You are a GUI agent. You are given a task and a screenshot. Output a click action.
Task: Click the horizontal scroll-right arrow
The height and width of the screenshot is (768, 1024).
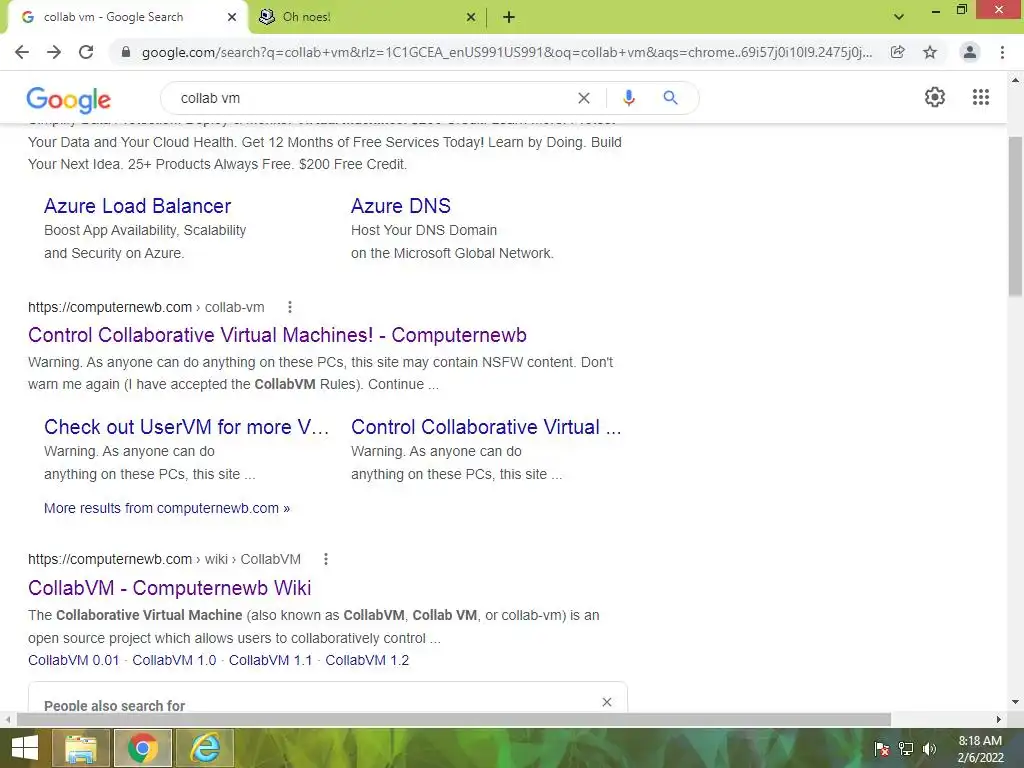(999, 720)
